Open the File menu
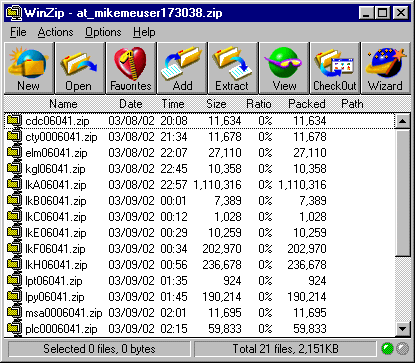Image resolution: width=415 pixels, height=363 pixels. click(18, 32)
